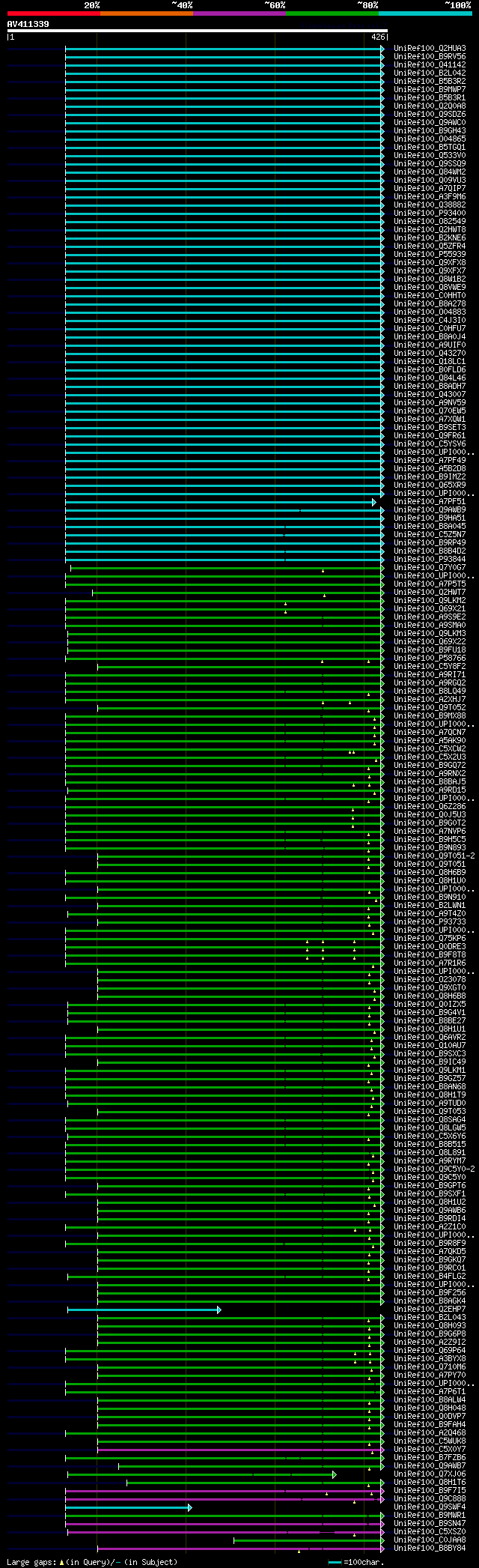Open hit label UniRef100_Q9SWF4
Screen dimensions: 479x1568
(x=430, y=1507)
